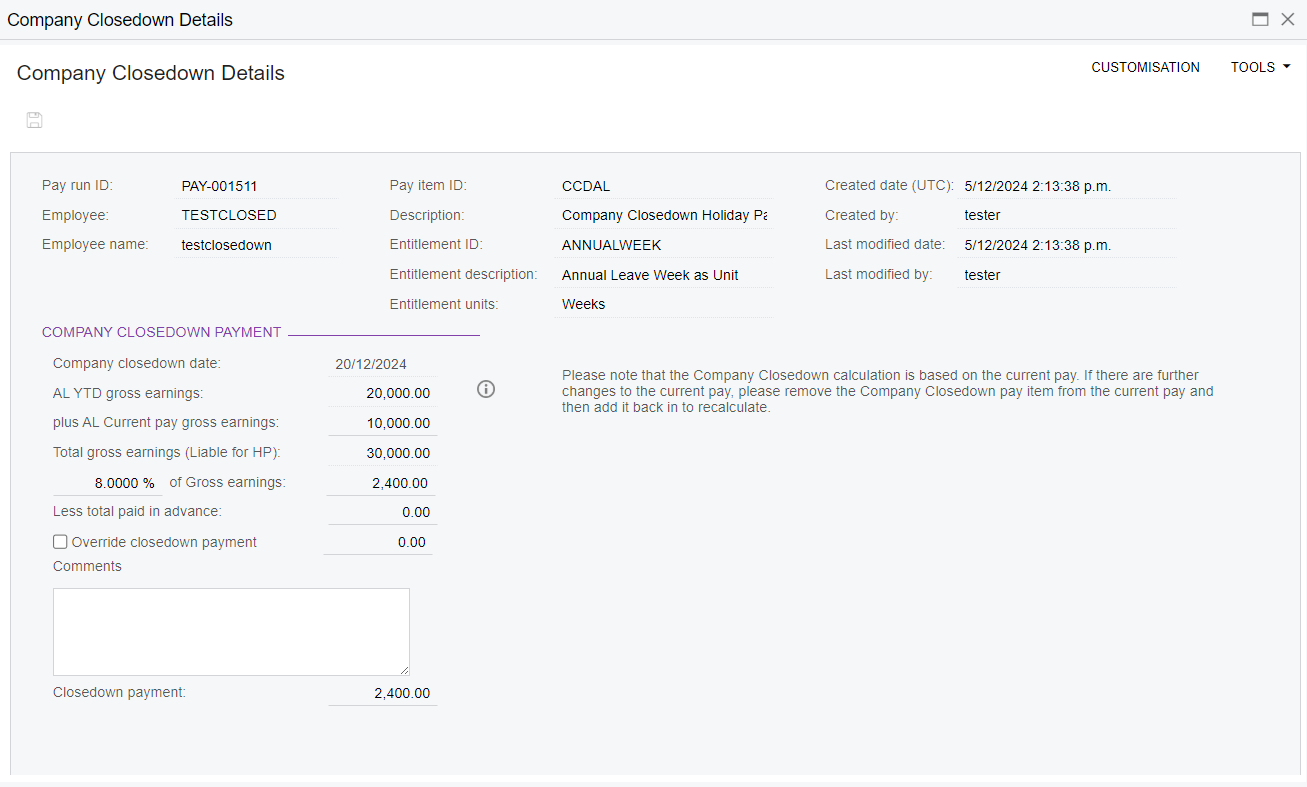The width and height of the screenshot is (1307, 787).
Task: Click the Entitlement ID ANNUALWEEK field
Action: pos(664,245)
